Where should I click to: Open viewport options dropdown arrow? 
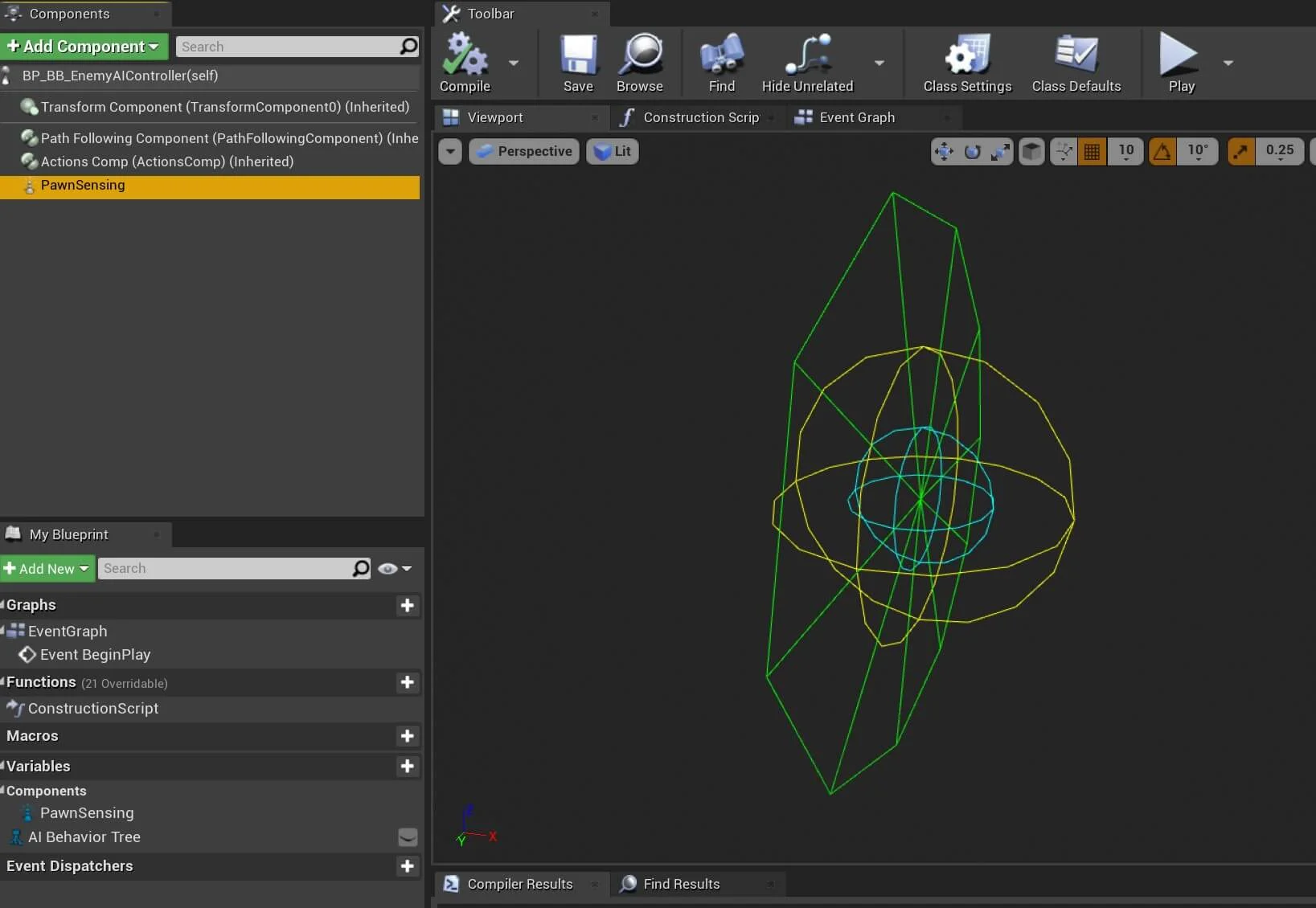click(450, 151)
